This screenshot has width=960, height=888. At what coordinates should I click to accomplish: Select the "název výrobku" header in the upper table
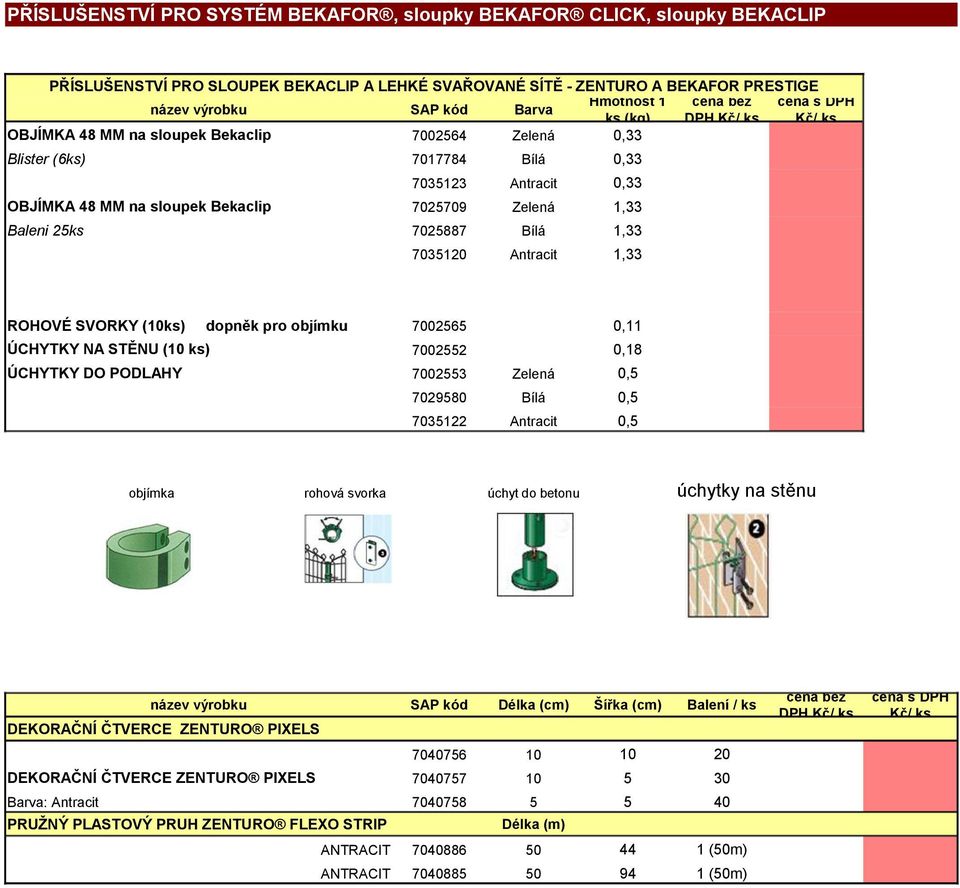click(x=198, y=110)
